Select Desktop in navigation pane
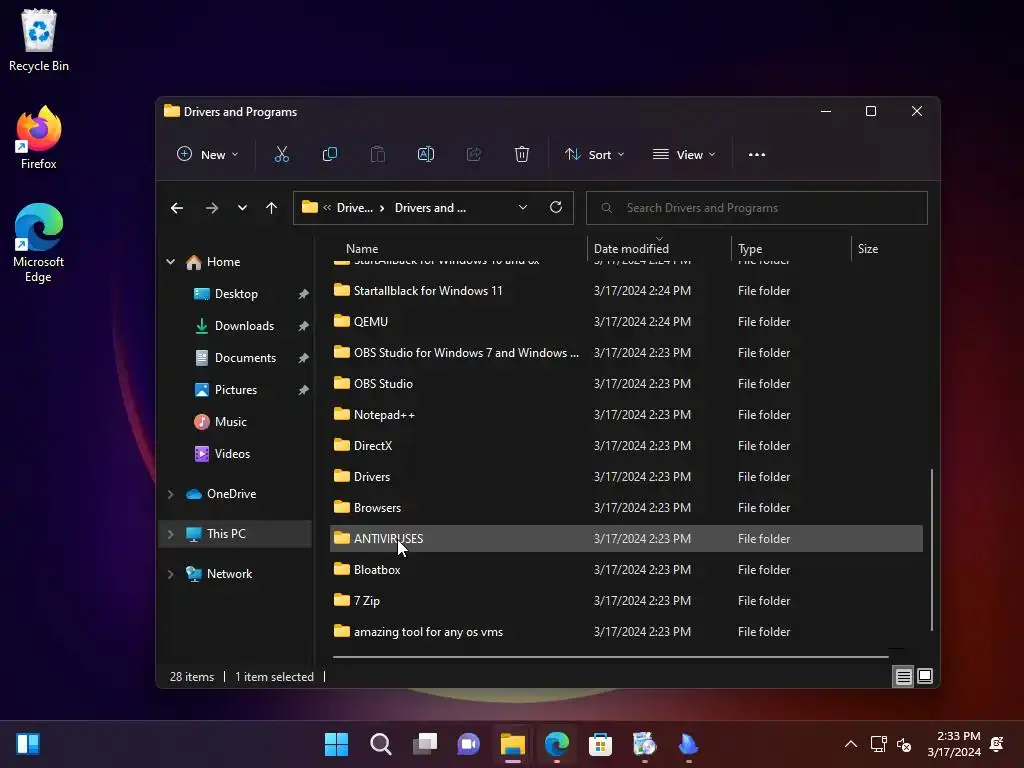Image resolution: width=1024 pixels, height=768 pixels. point(236,294)
